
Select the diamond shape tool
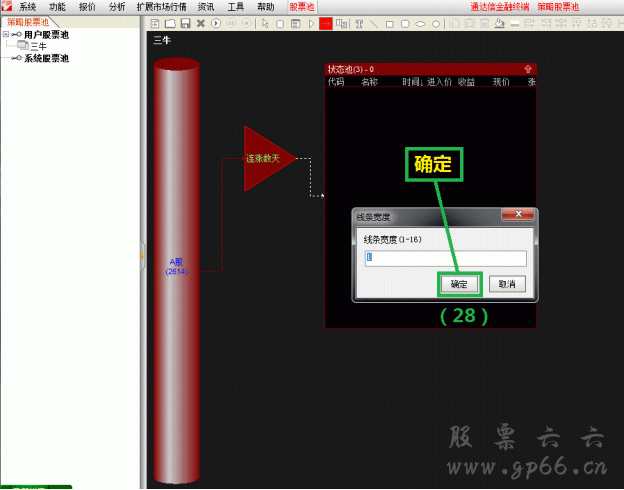436,23
